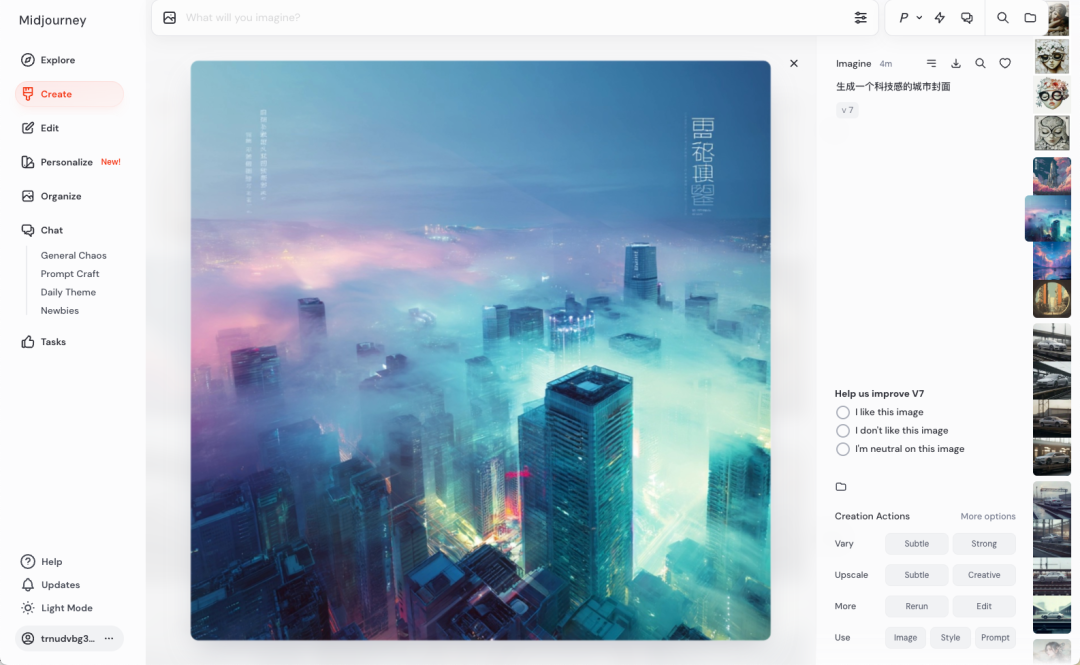The height and width of the screenshot is (665, 1080).
Task: Click Vary Strong button
Action: (984, 544)
